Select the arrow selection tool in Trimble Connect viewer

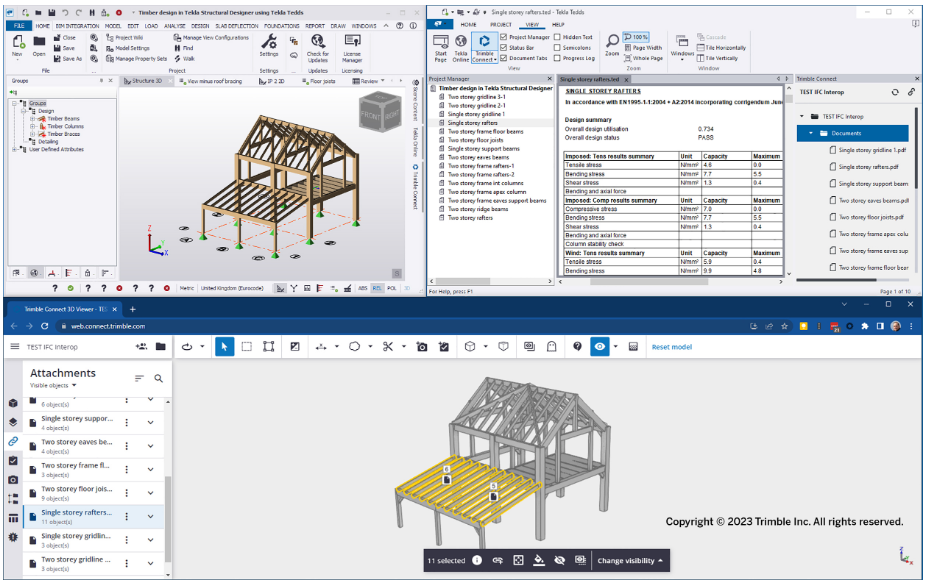coord(224,346)
